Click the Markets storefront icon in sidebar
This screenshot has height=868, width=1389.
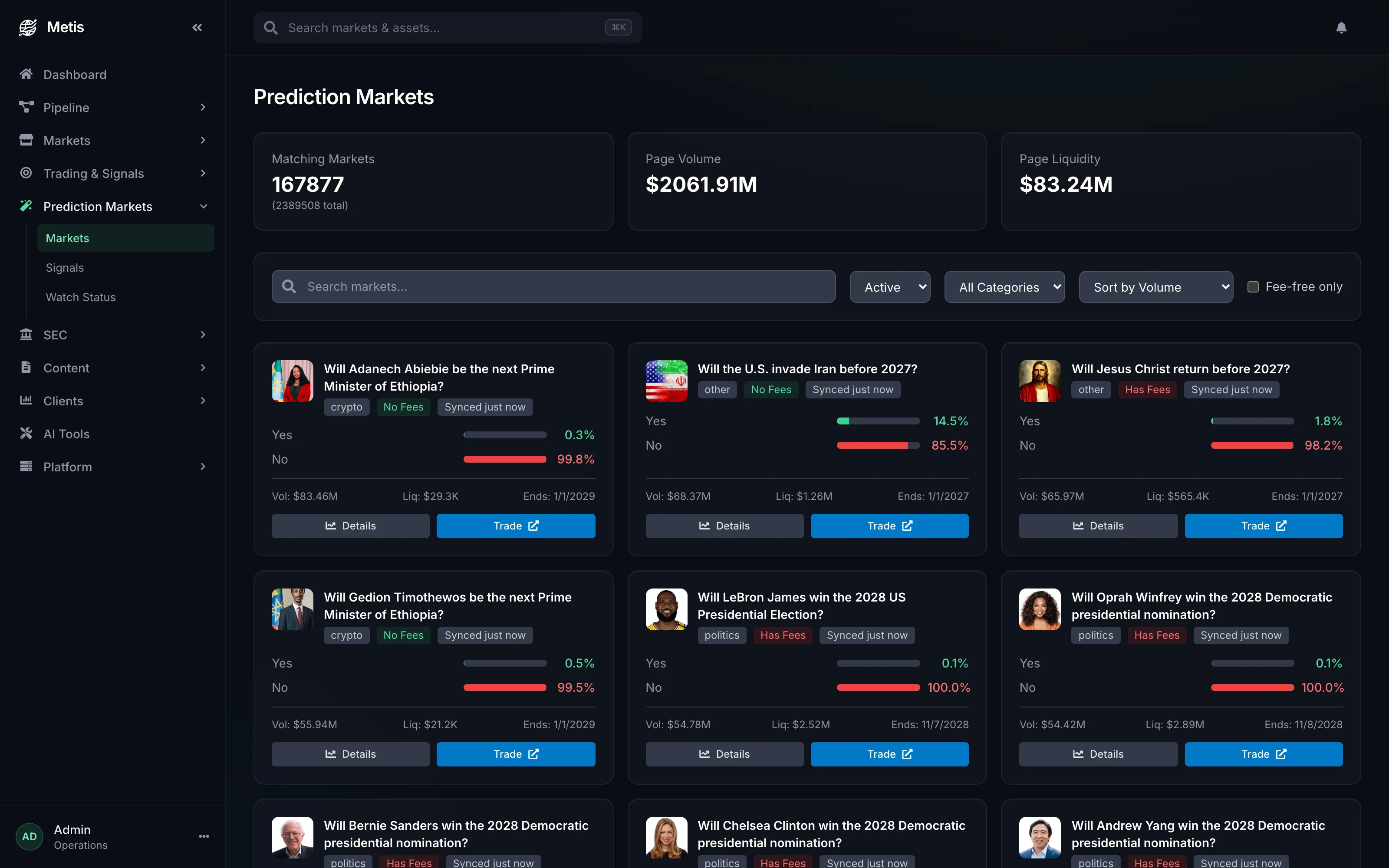click(26, 140)
